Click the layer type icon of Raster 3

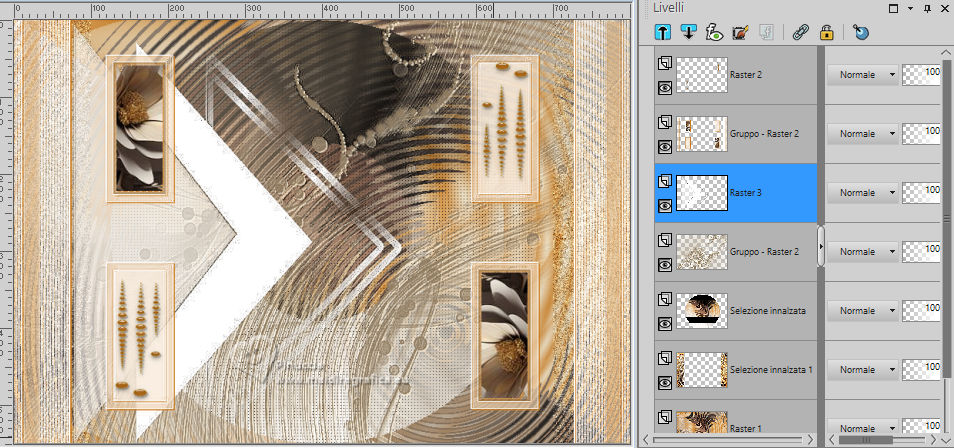[x=665, y=181]
